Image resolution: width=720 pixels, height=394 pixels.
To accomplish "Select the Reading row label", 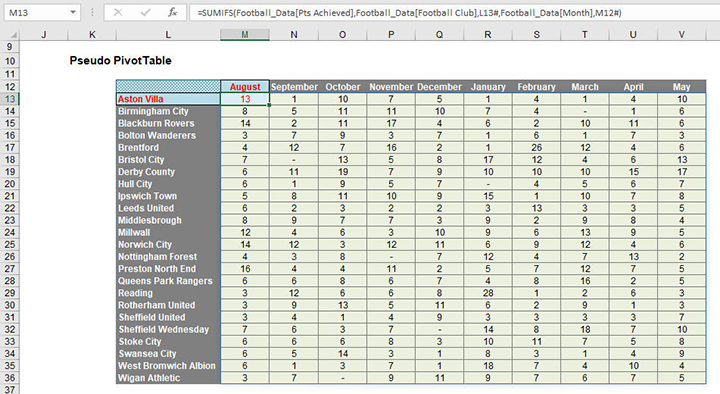I will (168, 293).
